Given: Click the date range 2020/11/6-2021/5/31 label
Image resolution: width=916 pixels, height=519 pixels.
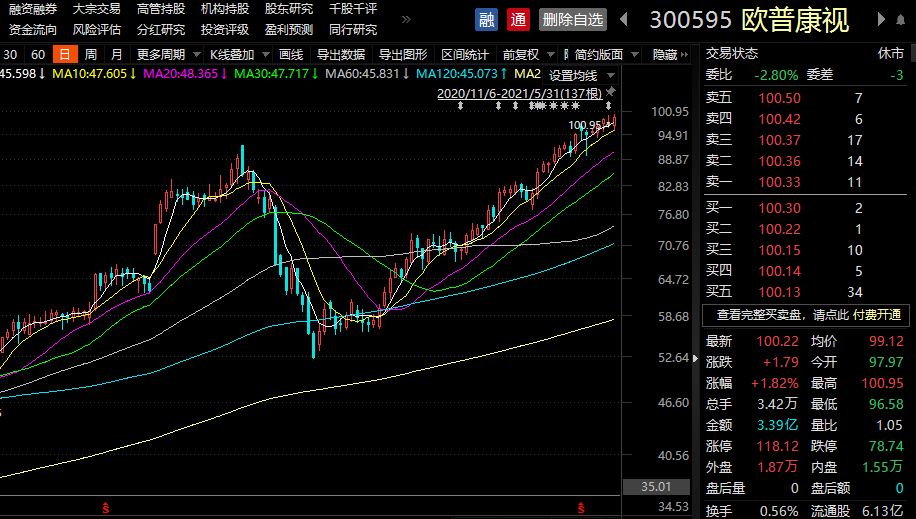Looking at the screenshot, I should pyautogui.click(x=519, y=94).
